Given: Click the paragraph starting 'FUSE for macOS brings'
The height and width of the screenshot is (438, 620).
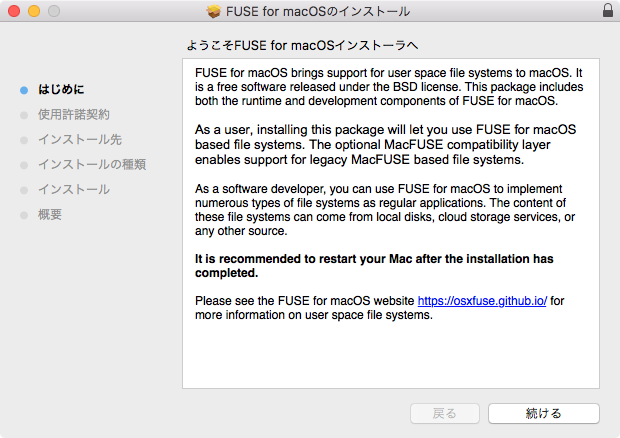Looking at the screenshot, I should [389, 87].
